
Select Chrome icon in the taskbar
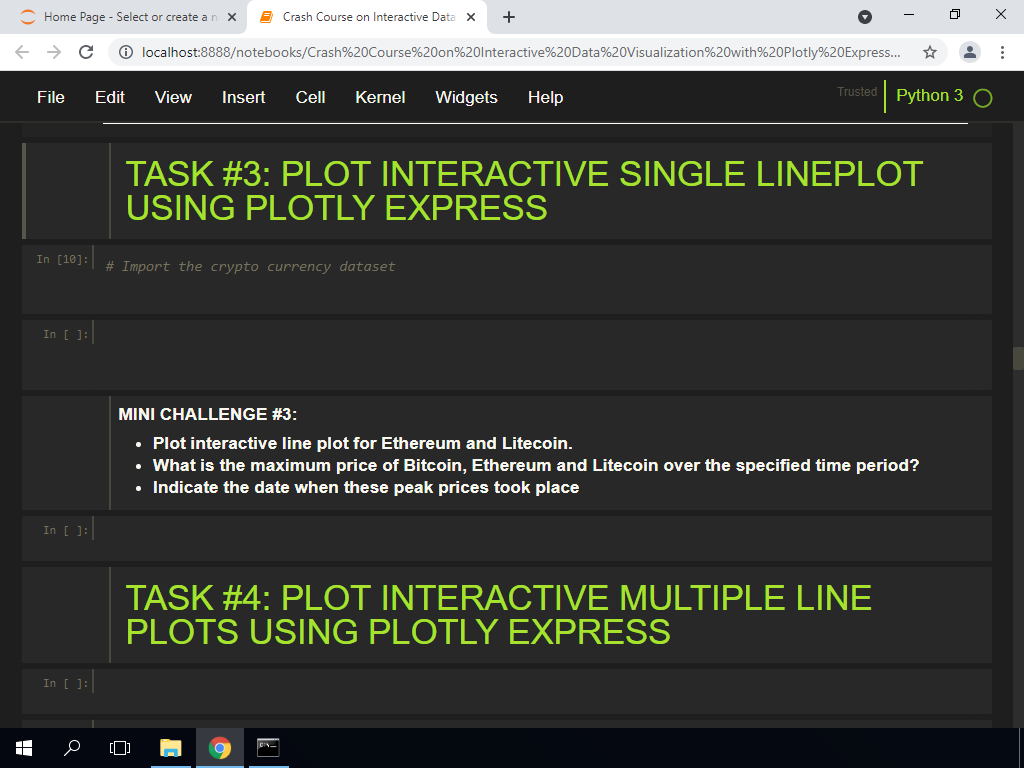pos(219,748)
